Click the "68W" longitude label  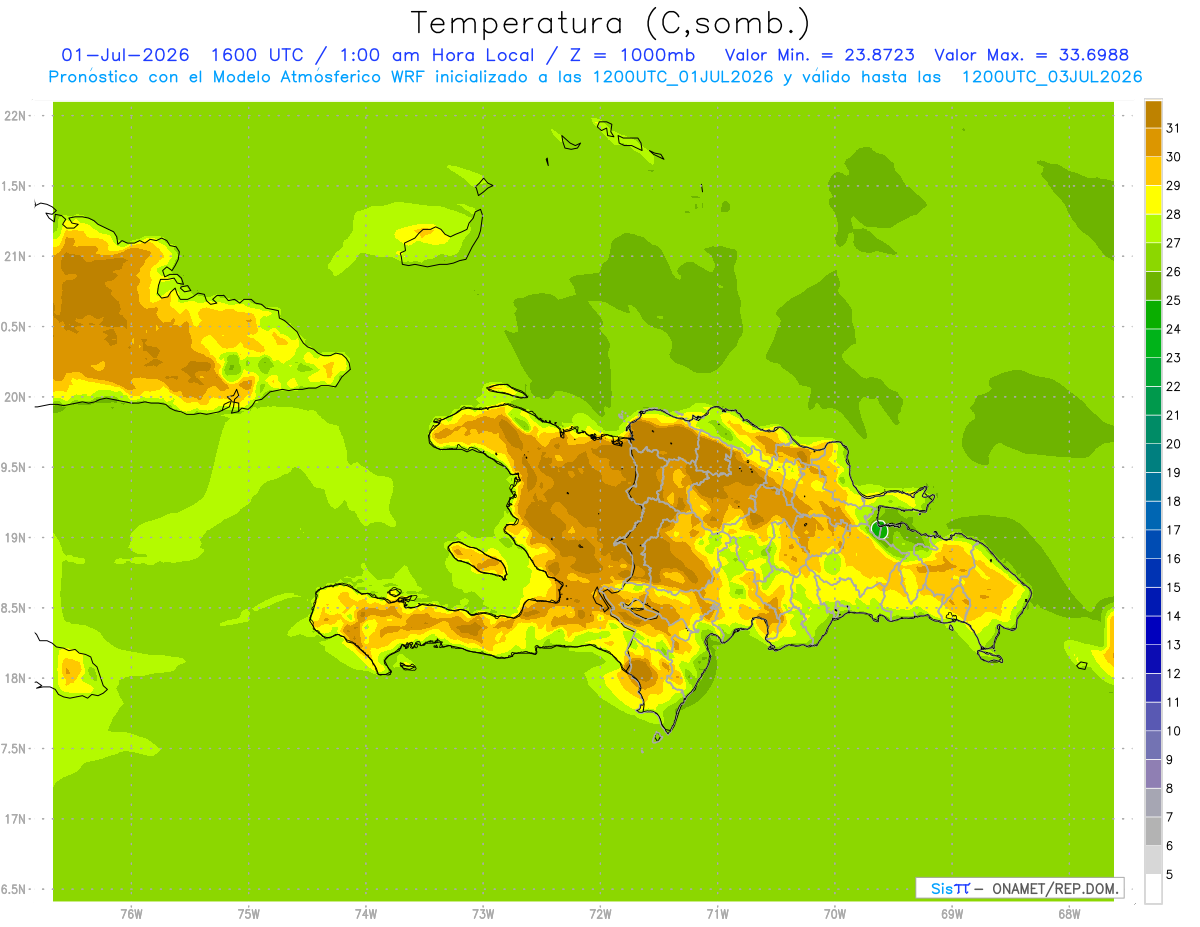pyautogui.click(x=1068, y=914)
